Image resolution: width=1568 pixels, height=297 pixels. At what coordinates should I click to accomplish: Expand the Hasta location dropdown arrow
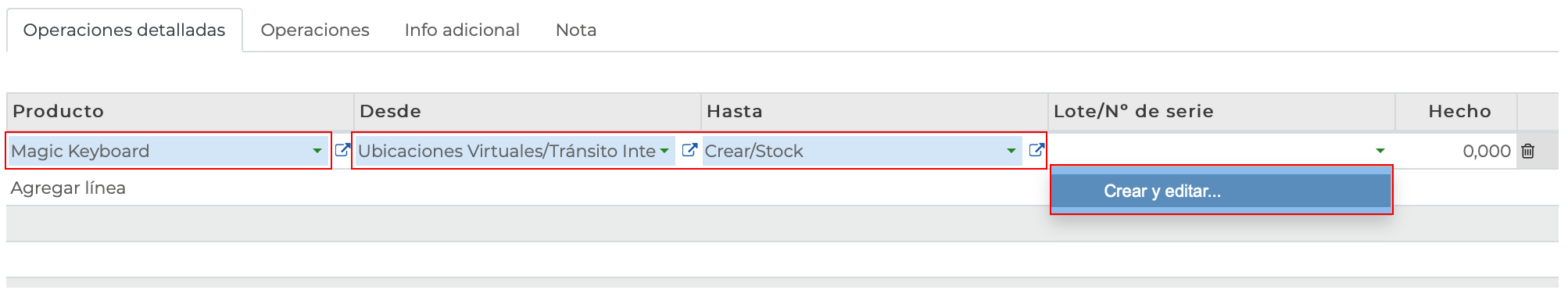click(x=1011, y=151)
